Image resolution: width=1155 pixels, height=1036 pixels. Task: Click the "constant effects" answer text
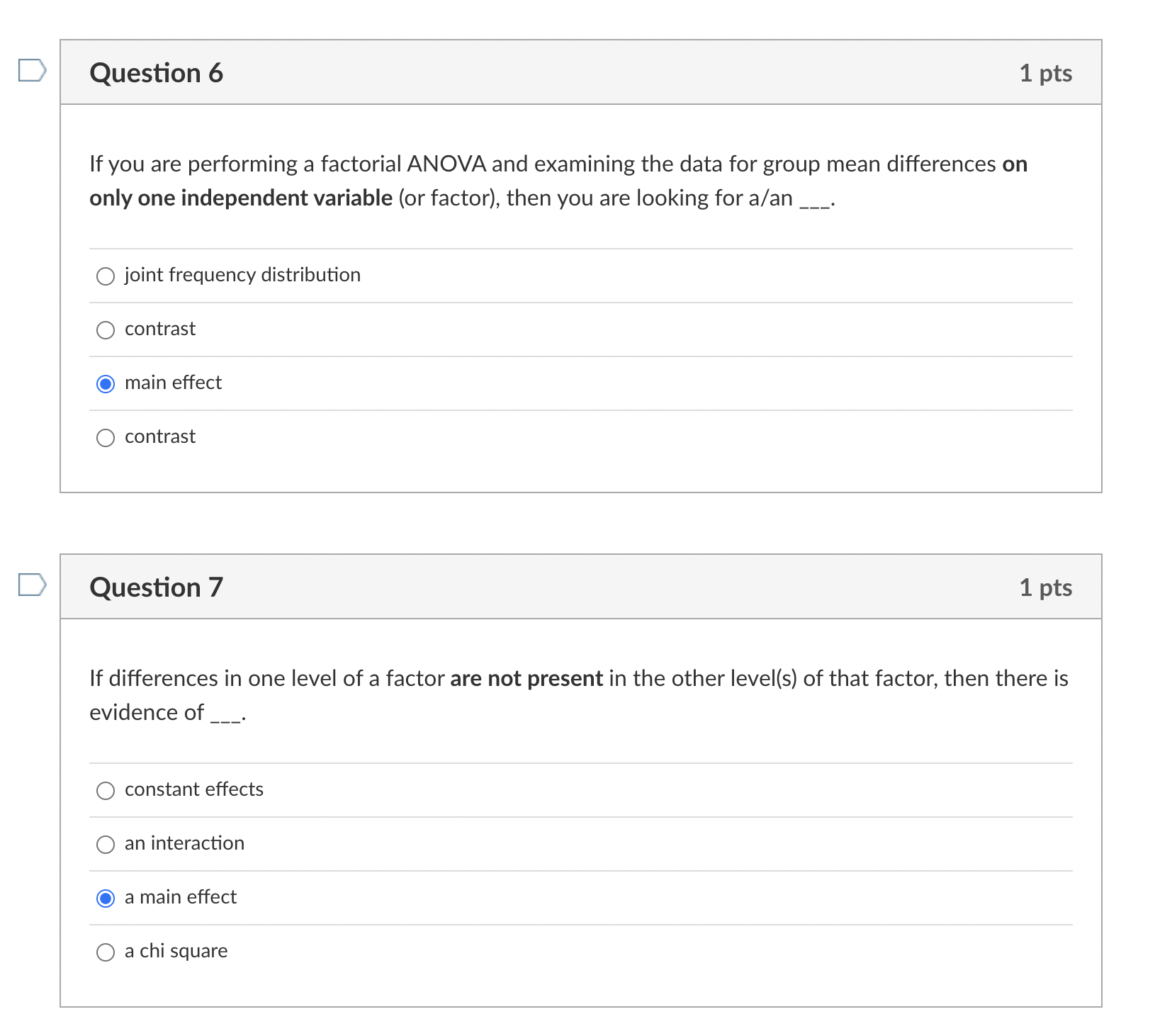(x=193, y=789)
